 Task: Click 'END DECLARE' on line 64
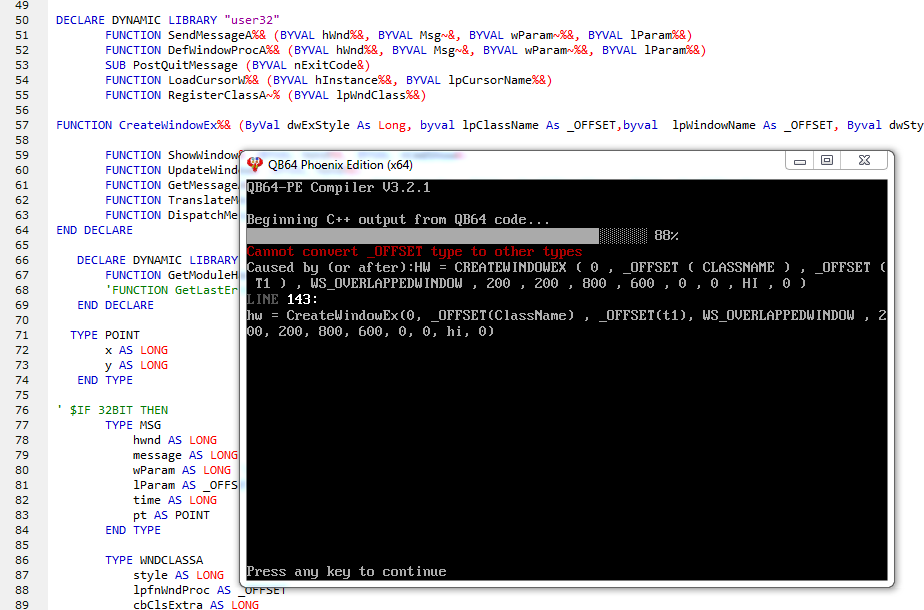click(x=94, y=230)
